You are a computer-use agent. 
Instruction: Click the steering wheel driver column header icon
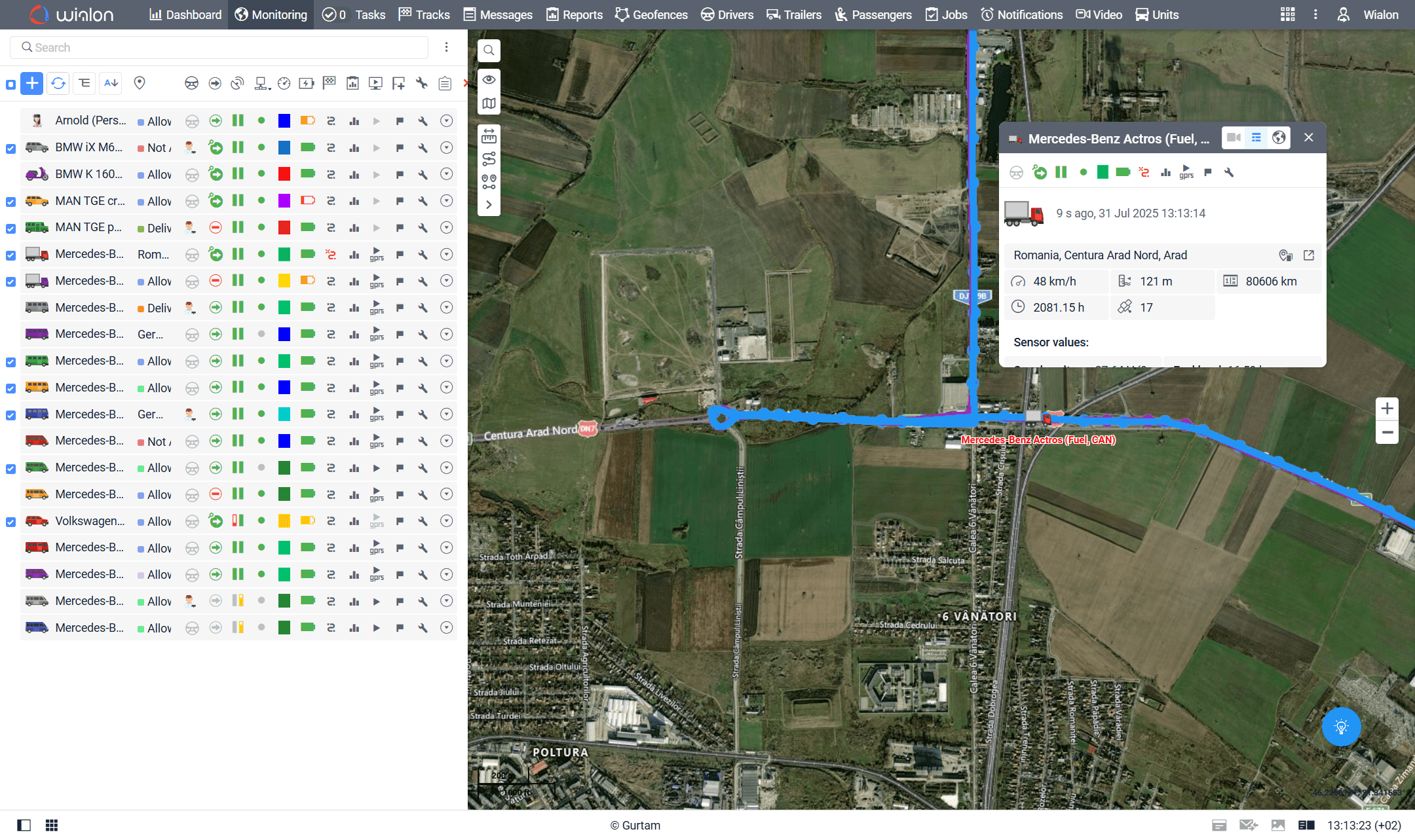[x=191, y=83]
